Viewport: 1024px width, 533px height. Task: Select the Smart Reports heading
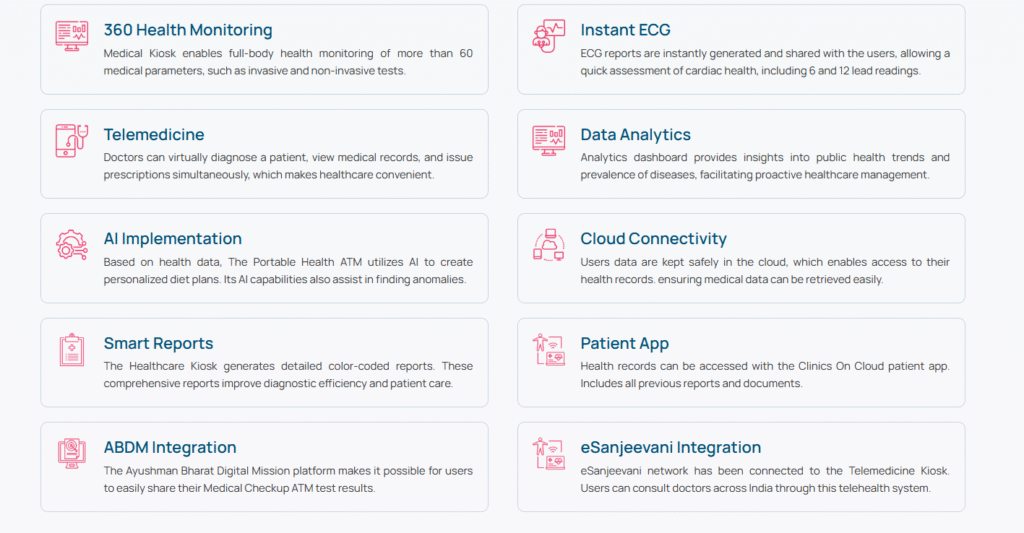pyautogui.click(x=158, y=344)
